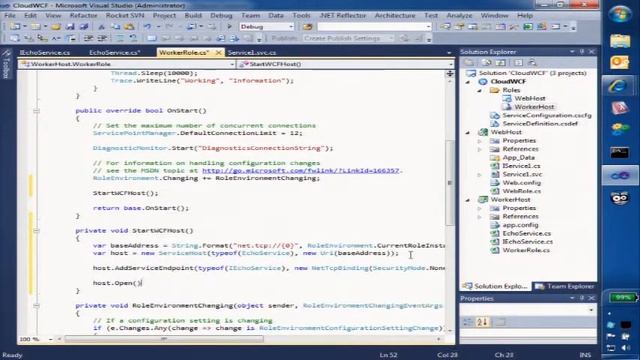Open the StartWCFHost() member dropdown
Screen dimensions: 640x360
450,64
